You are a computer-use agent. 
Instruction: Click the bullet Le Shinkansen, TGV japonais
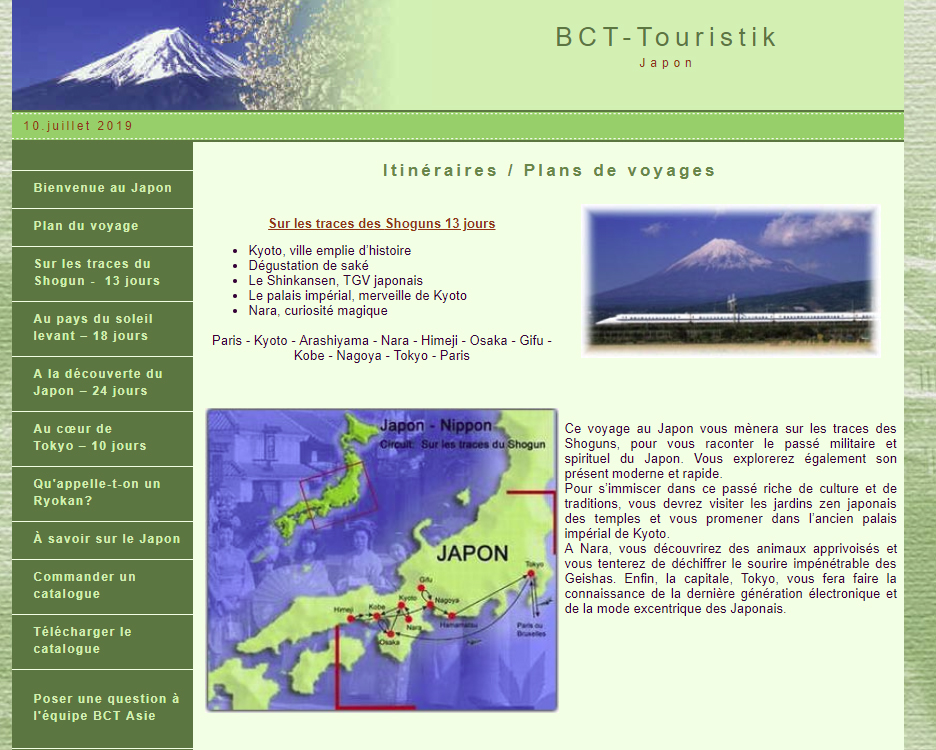pyautogui.click(x=335, y=281)
